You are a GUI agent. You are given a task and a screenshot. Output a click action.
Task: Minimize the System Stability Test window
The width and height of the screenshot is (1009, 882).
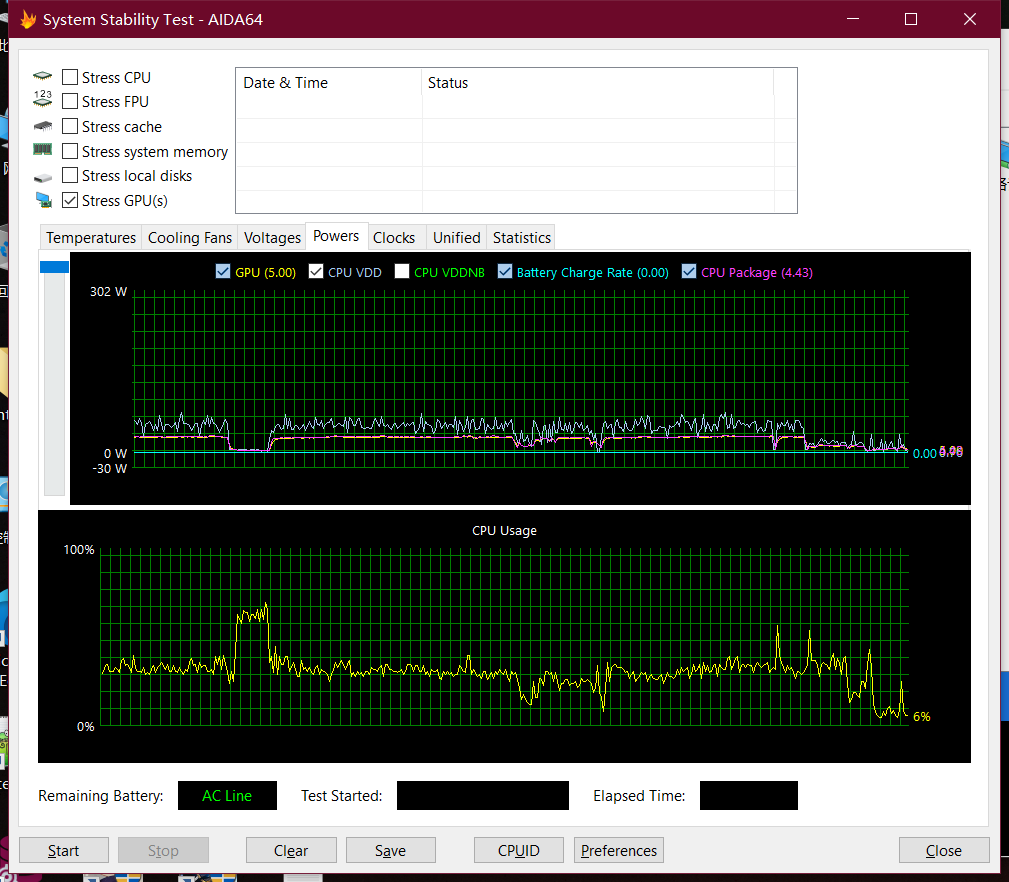coord(853,19)
